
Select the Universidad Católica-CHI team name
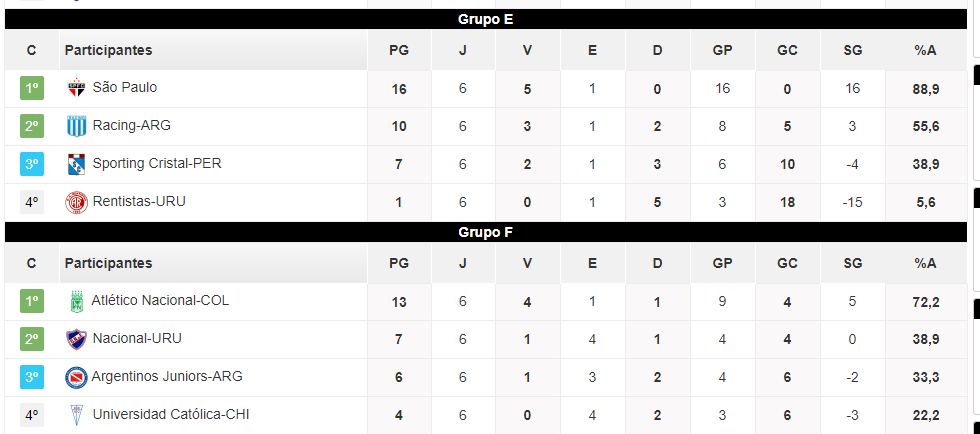[x=171, y=414]
